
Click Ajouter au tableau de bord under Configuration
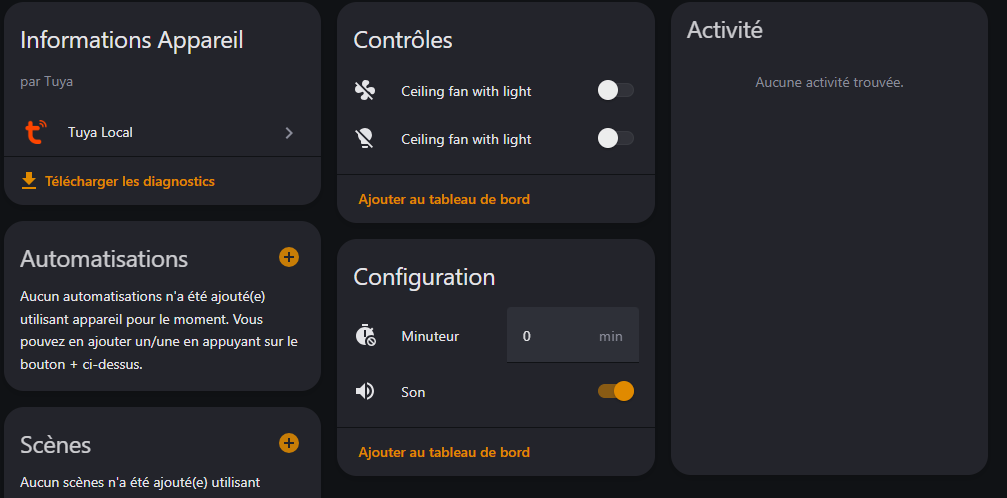pos(444,452)
